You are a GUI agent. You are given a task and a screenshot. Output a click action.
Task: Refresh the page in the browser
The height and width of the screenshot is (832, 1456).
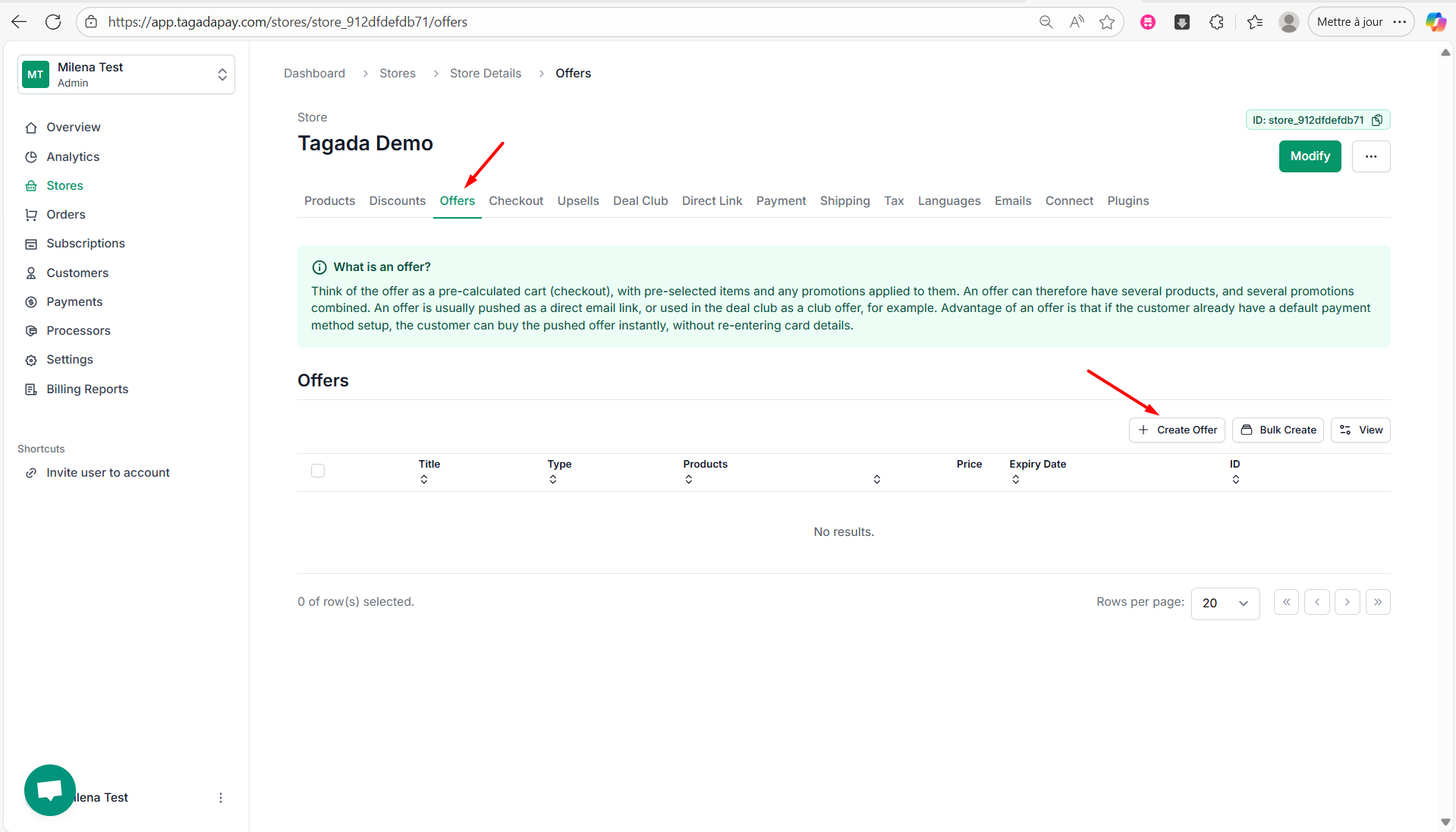pyautogui.click(x=53, y=22)
